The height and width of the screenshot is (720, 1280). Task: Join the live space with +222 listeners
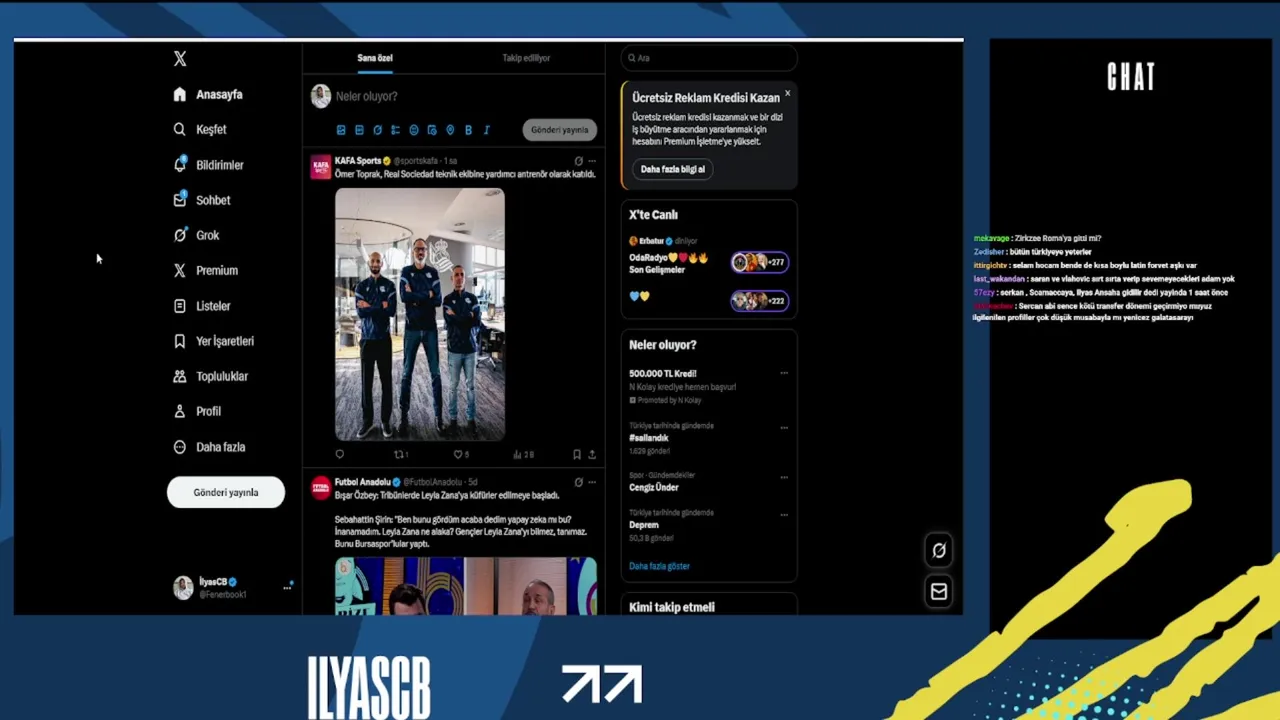pyautogui.click(x=759, y=300)
